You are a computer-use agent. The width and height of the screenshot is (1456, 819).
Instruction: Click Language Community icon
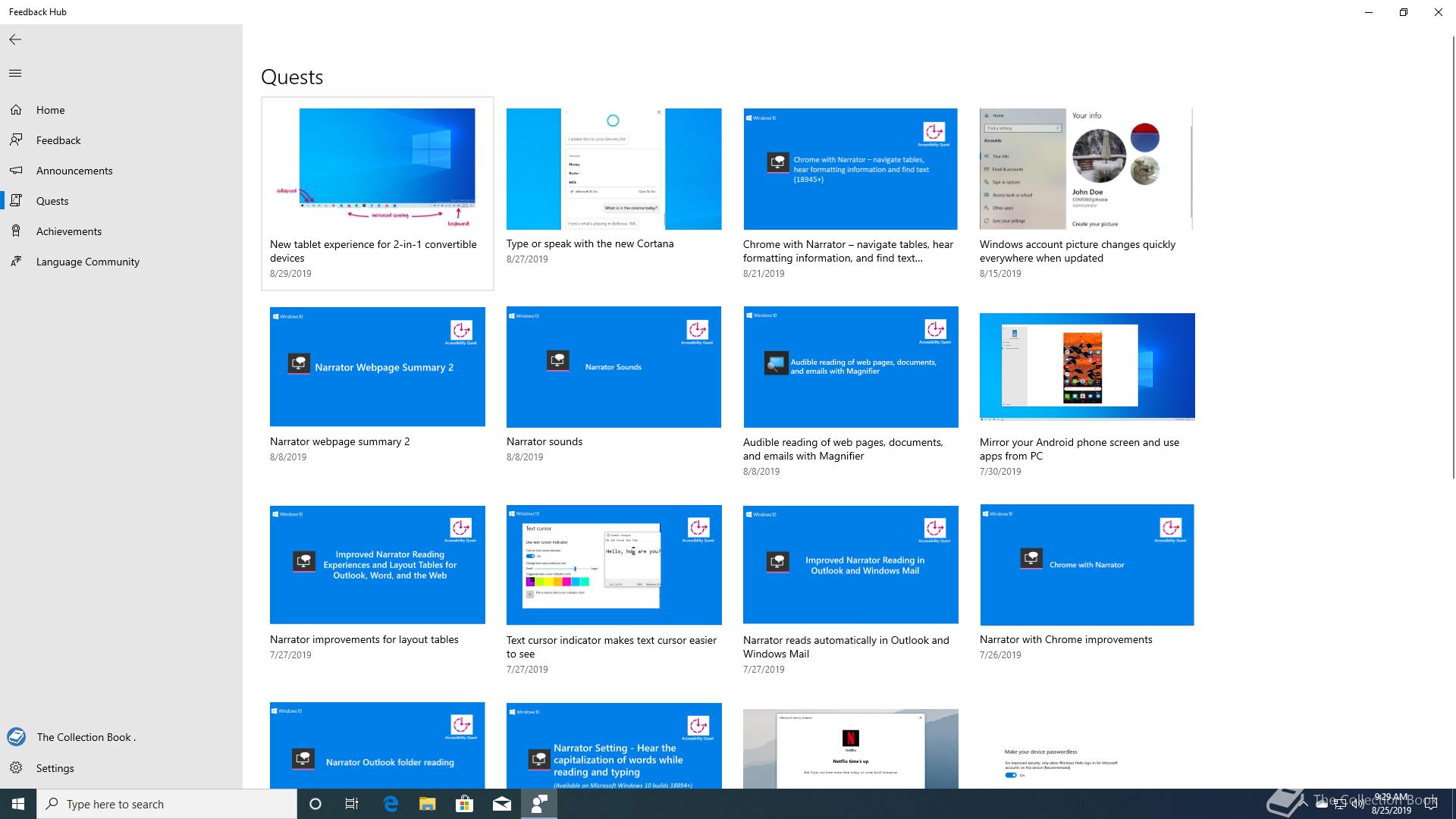[16, 262]
